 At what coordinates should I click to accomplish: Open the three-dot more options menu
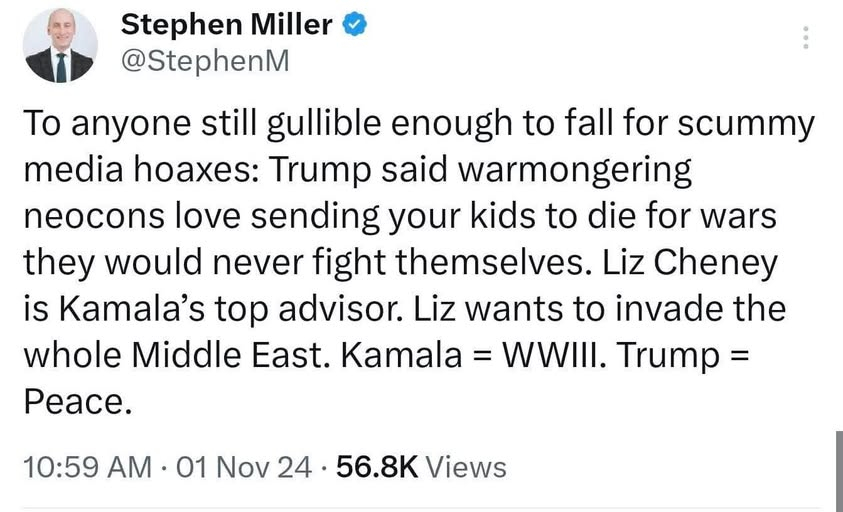click(x=806, y=39)
